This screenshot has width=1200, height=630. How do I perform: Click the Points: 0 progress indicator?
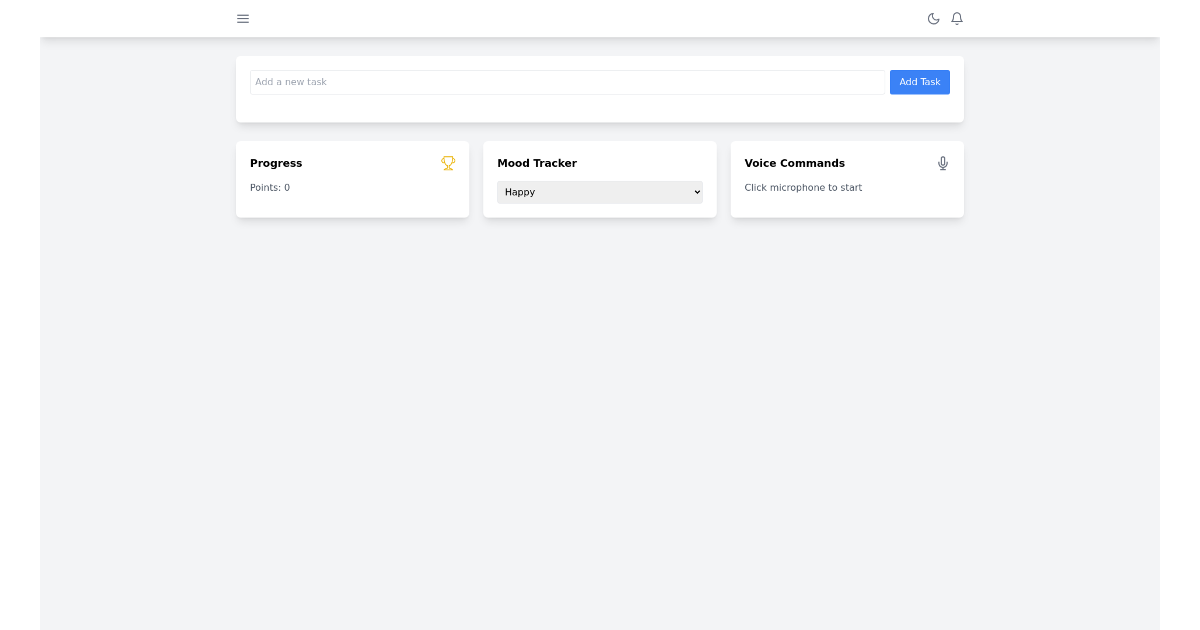click(x=270, y=187)
